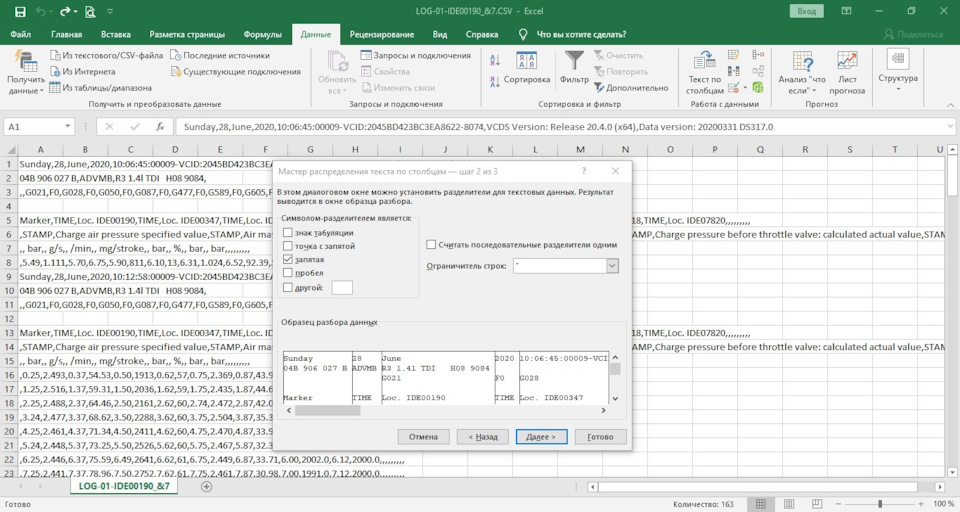Click the Сортировка sort icon

coord(526,62)
